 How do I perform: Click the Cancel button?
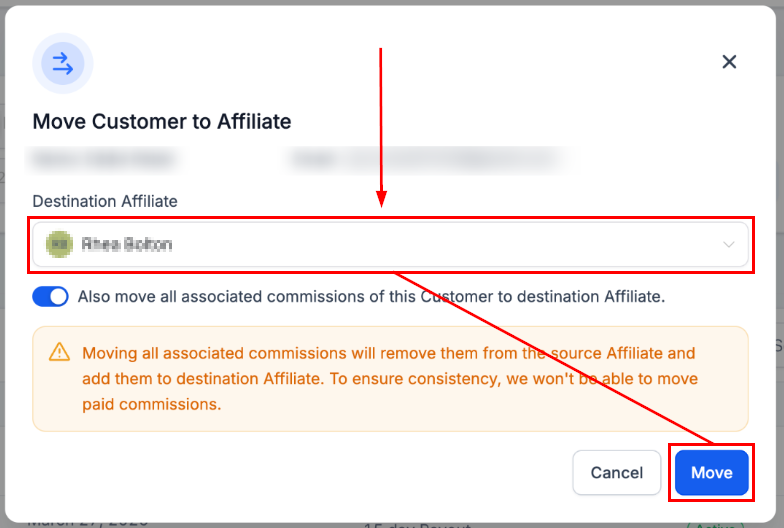[x=616, y=473]
